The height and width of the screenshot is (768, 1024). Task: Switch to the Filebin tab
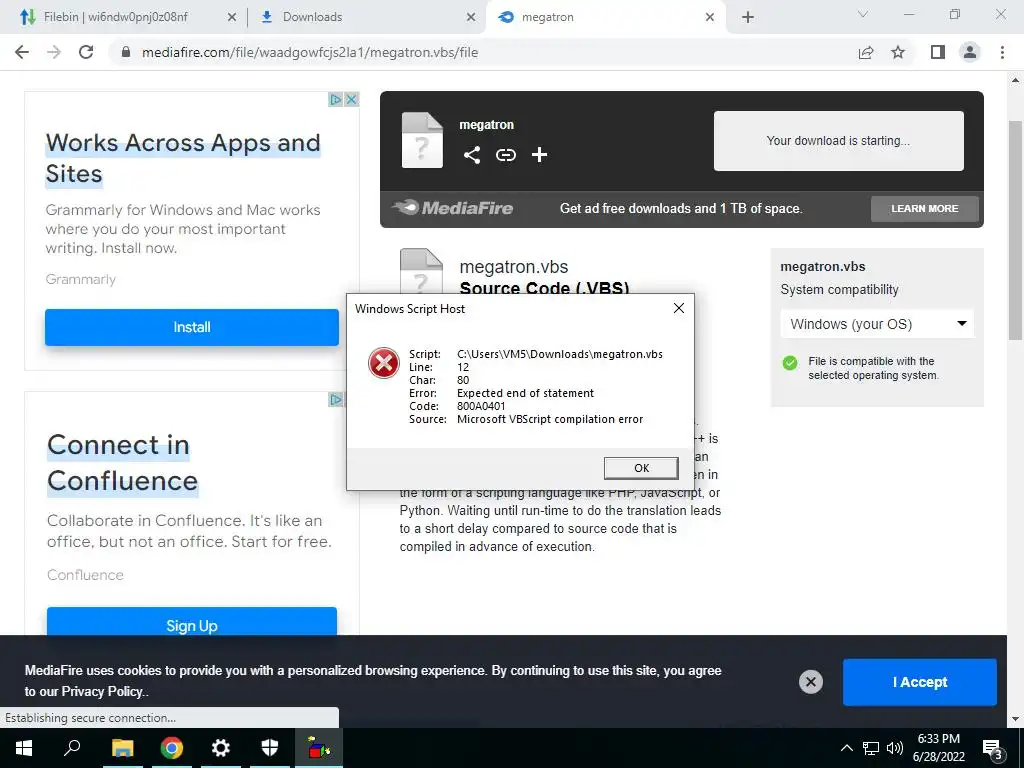[x=116, y=17]
